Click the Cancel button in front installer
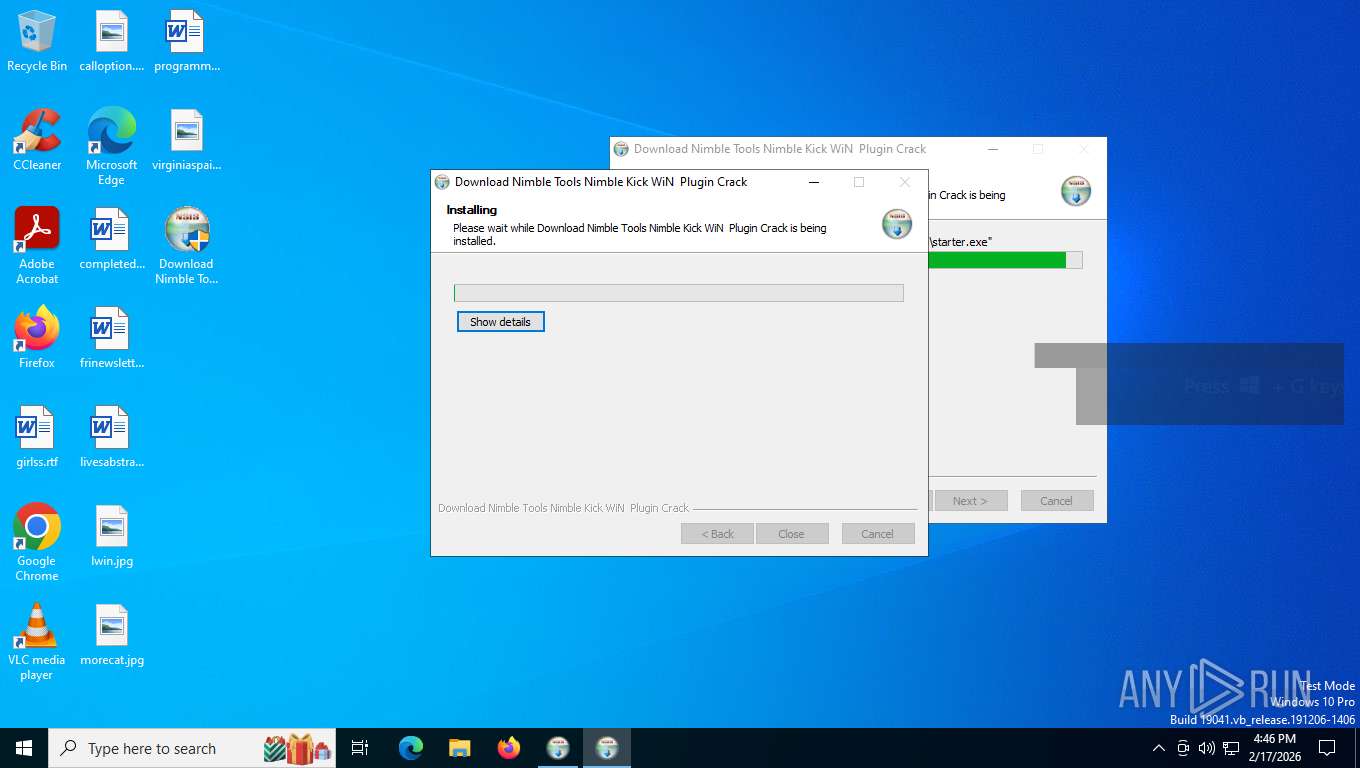The width and height of the screenshot is (1360, 768). click(x=878, y=534)
